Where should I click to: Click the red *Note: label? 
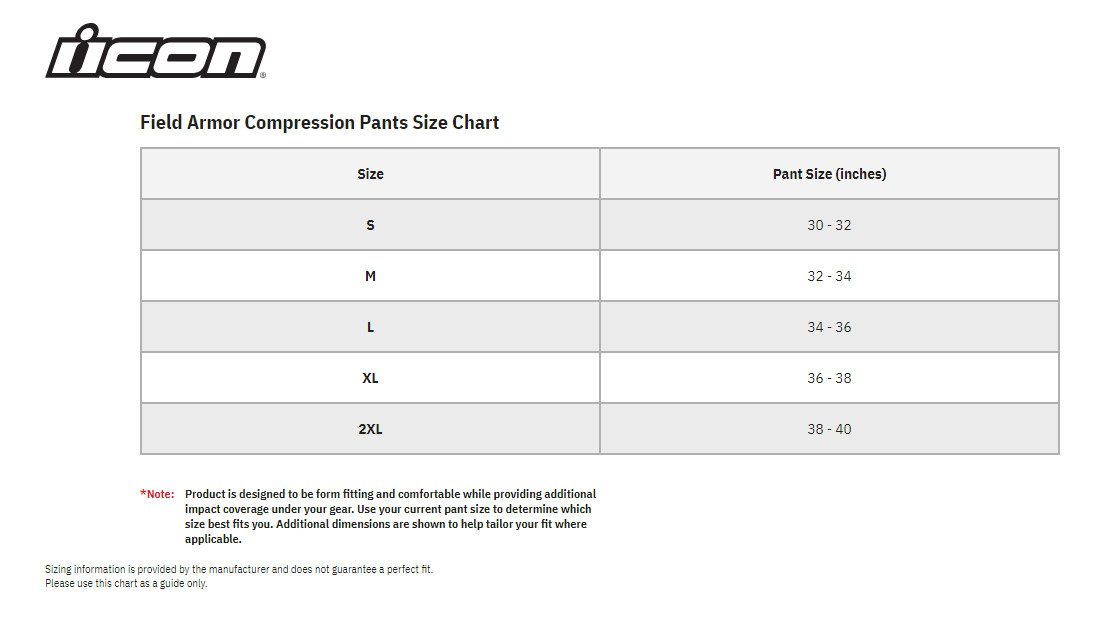click(157, 494)
